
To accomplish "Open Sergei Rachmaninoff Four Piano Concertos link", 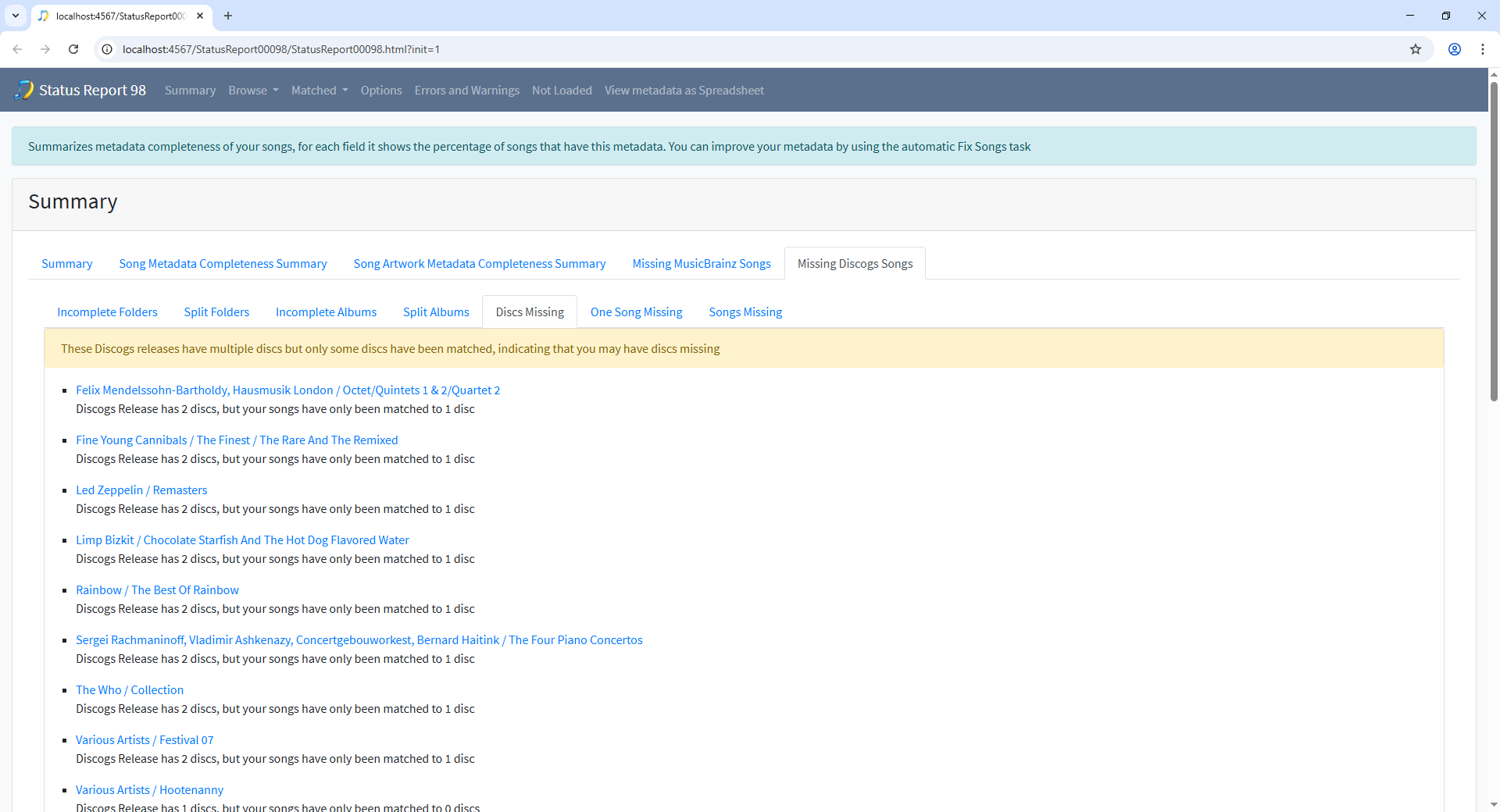I will click(359, 640).
